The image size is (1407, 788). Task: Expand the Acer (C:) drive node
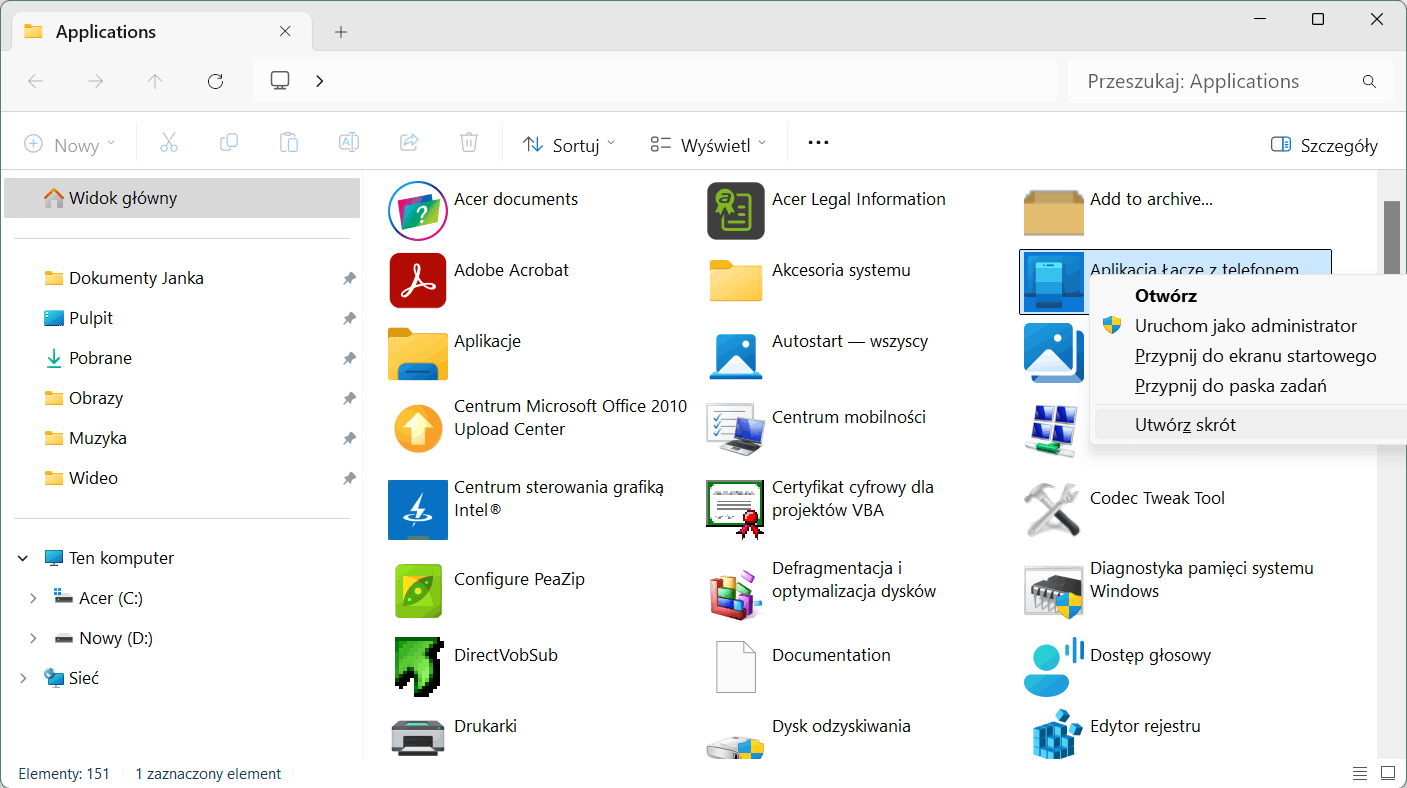33,598
